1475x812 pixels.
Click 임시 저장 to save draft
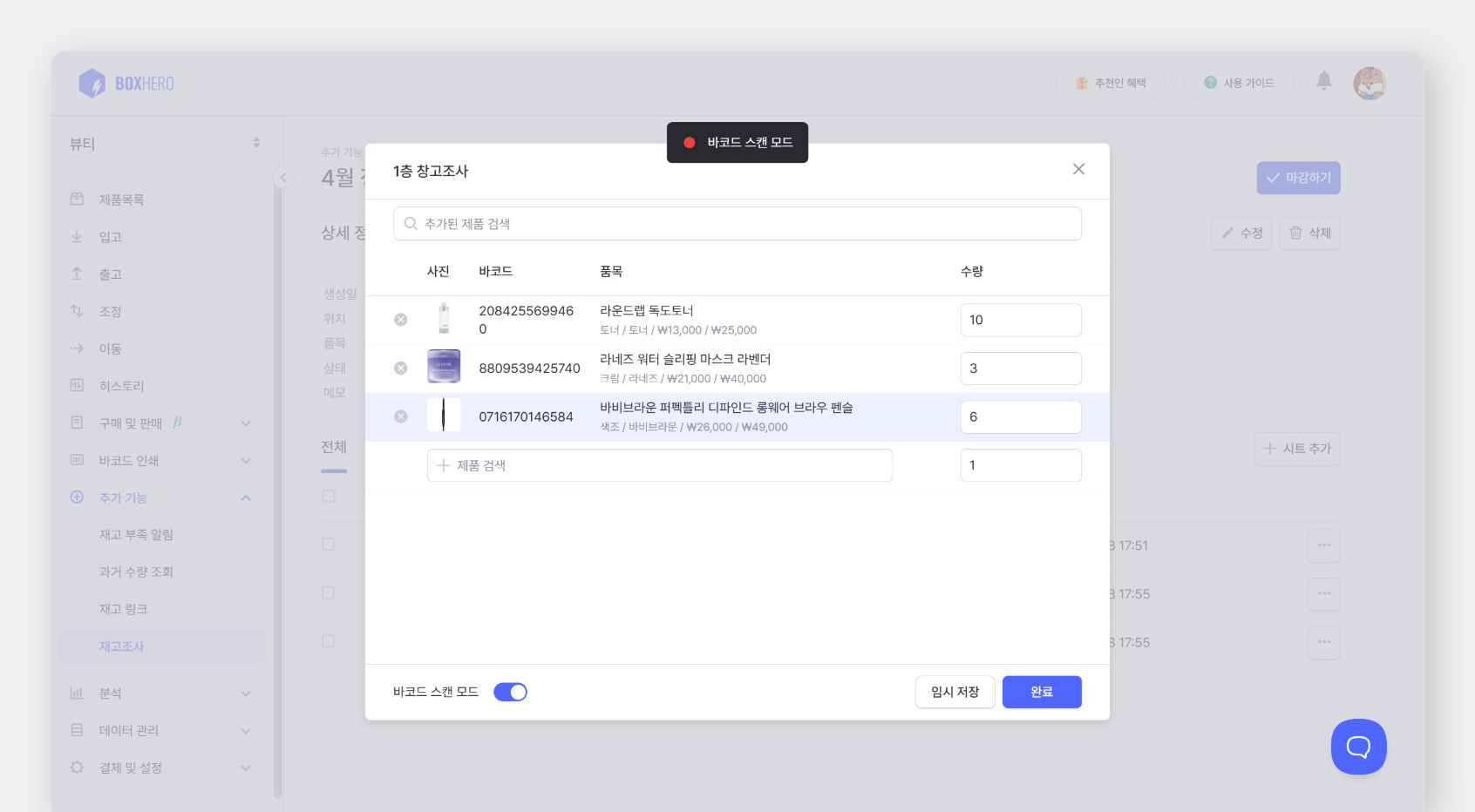(955, 691)
